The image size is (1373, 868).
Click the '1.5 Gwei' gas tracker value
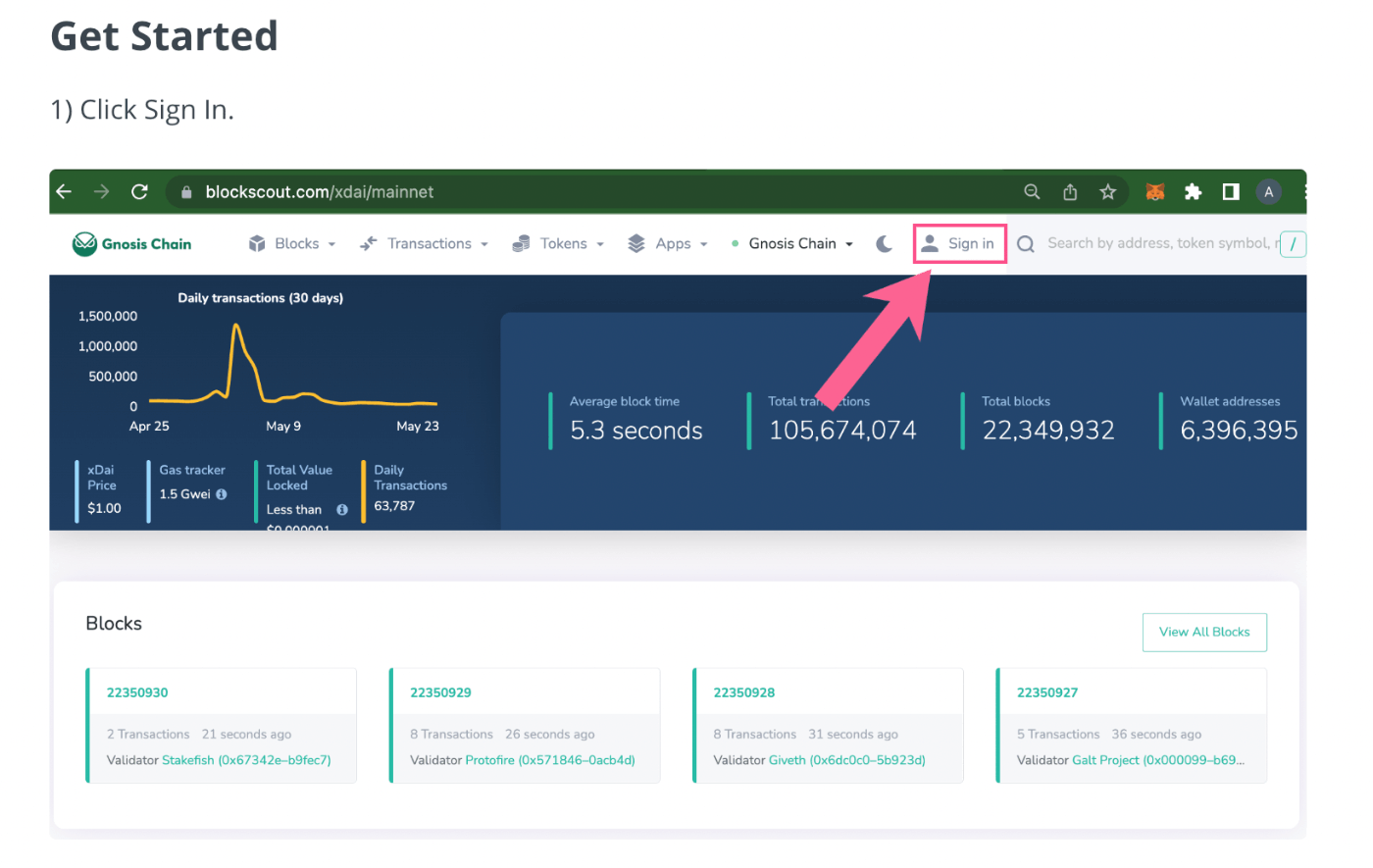(184, 494)
